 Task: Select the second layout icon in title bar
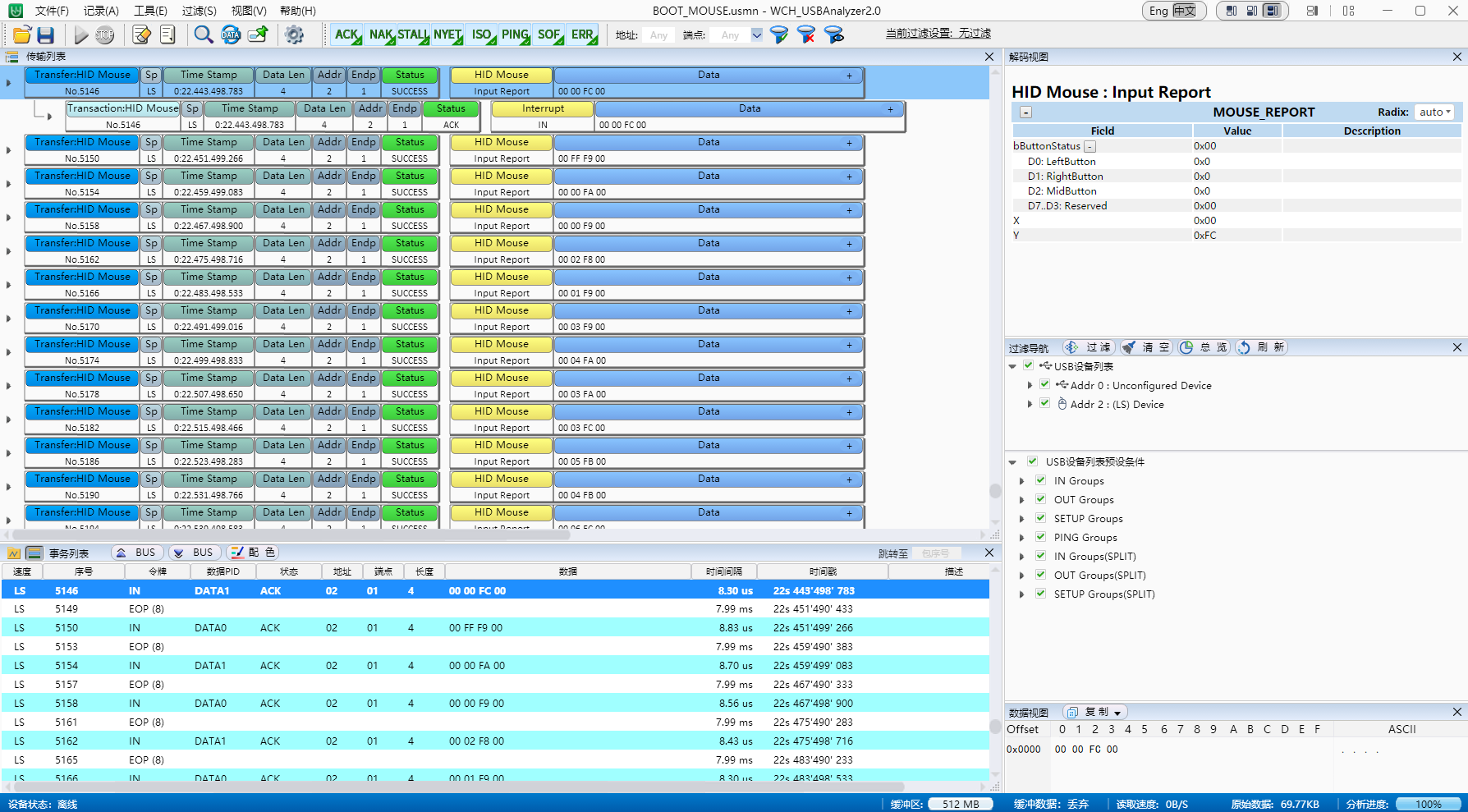[x=1252, y=11]
